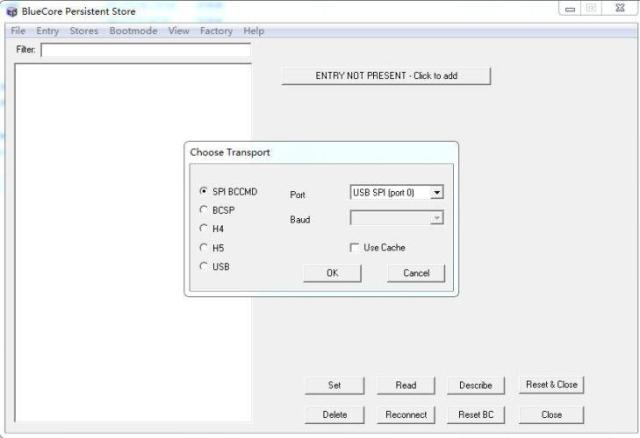Click the Reset & Close button
Screen dimensions: 640x438
[x=551, y=385]
